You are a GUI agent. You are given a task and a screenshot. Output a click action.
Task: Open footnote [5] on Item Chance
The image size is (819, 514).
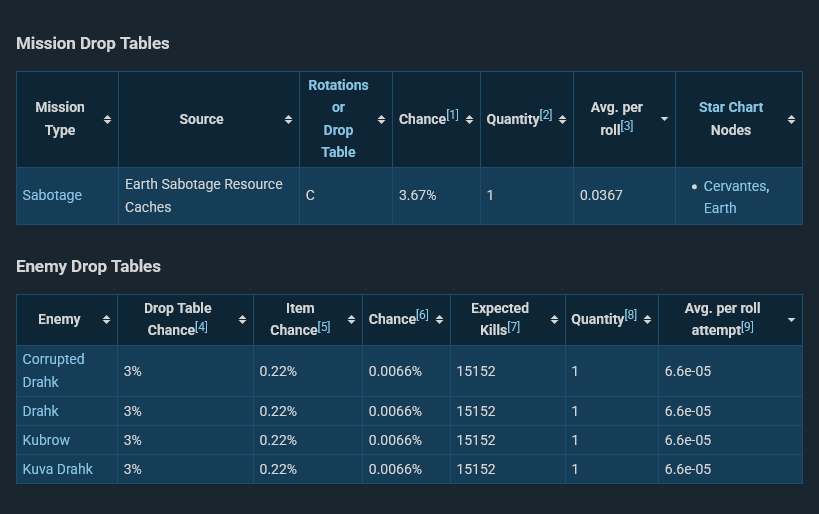[x=324, y=326]
